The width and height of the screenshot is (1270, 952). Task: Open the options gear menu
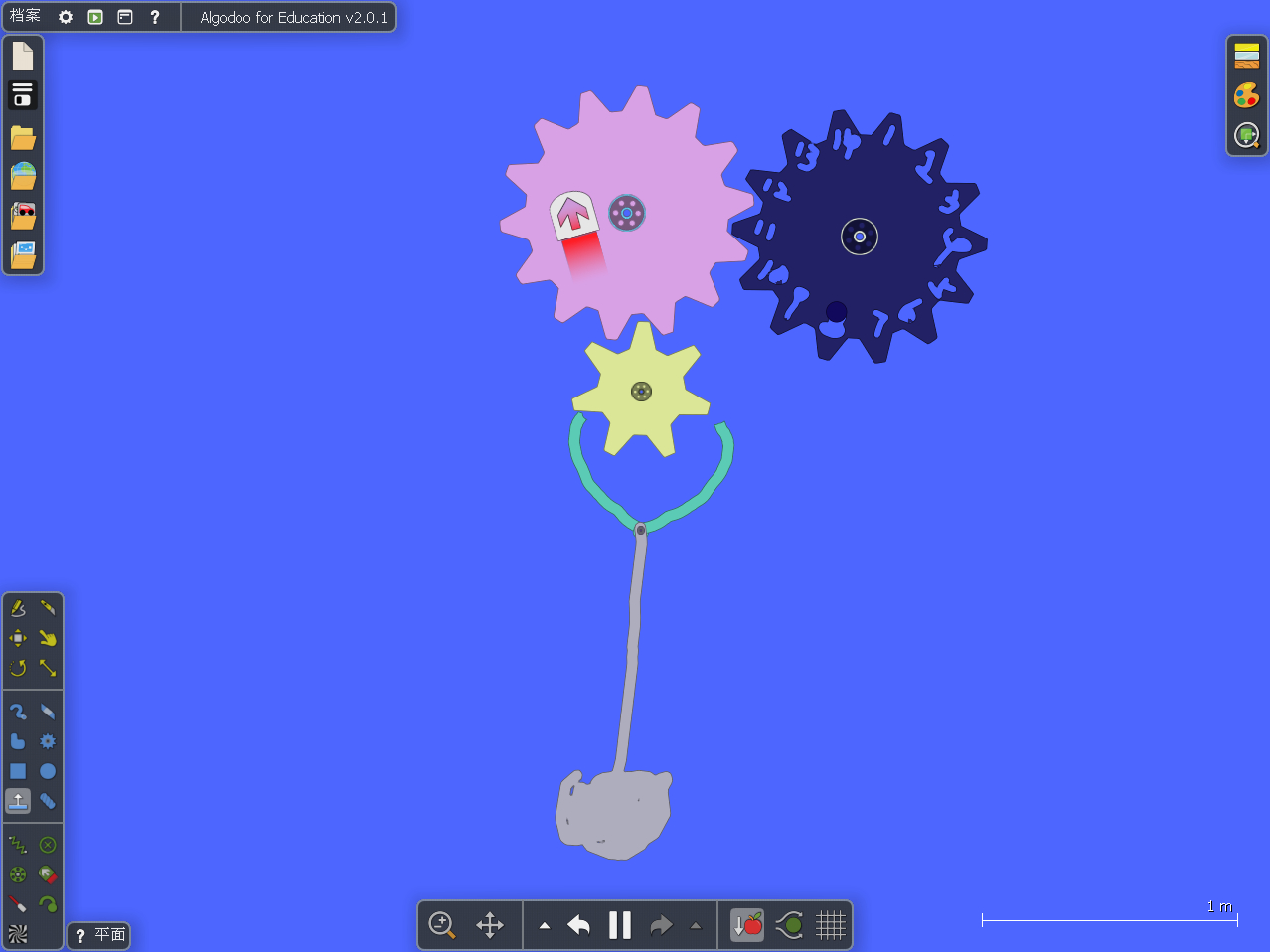(x=66, y=17)
